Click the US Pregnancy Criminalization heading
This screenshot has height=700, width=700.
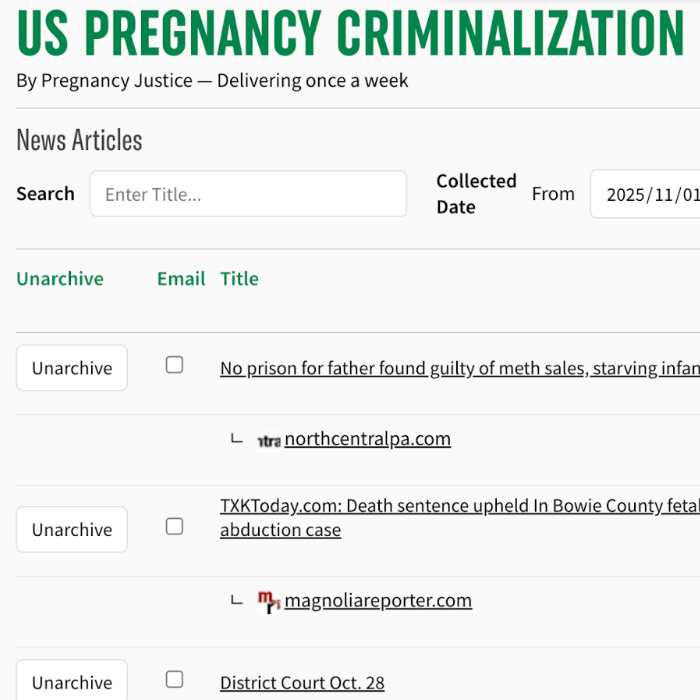click(350, 33)
